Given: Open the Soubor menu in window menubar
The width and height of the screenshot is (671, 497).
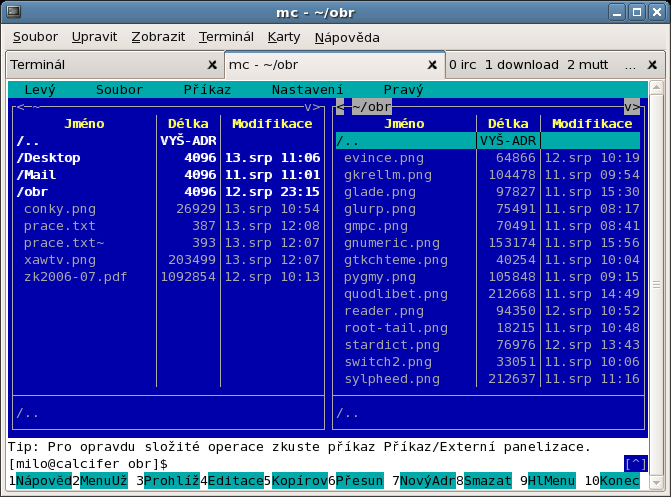Looking at the screenshot, I should click(x=35, y=37).
